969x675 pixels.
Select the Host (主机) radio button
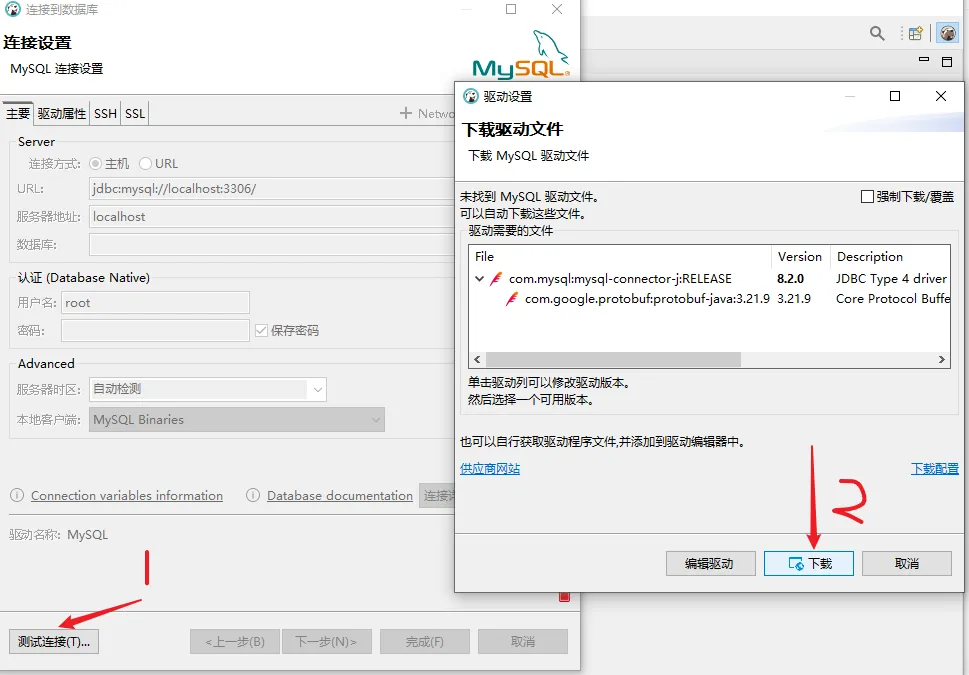(x=95, y=164)
